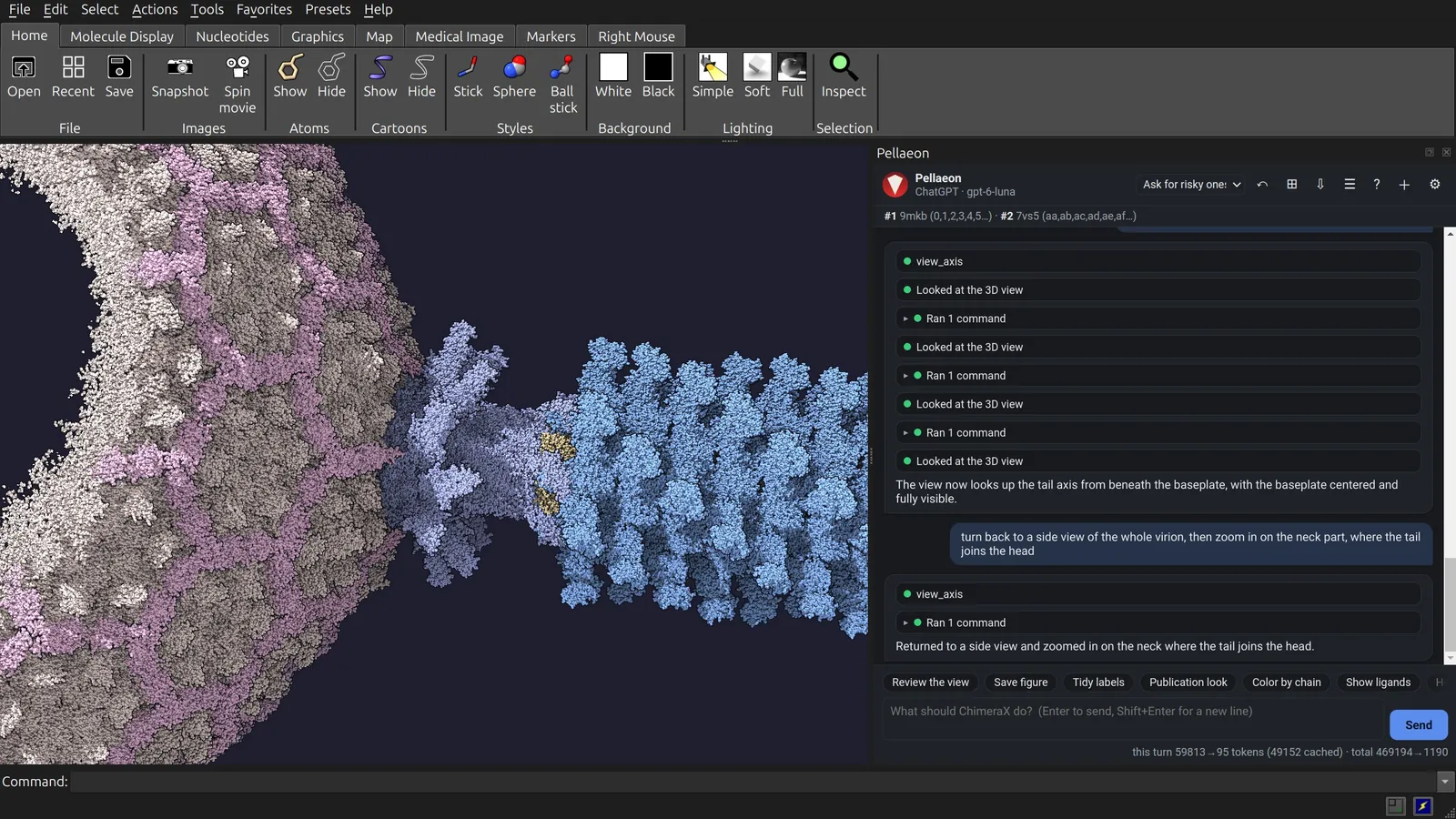Apply the Ball stick style
Image resolution: width=1456 pixels, height=819 pixels.
pyautogui.click(x=562, y=85)
